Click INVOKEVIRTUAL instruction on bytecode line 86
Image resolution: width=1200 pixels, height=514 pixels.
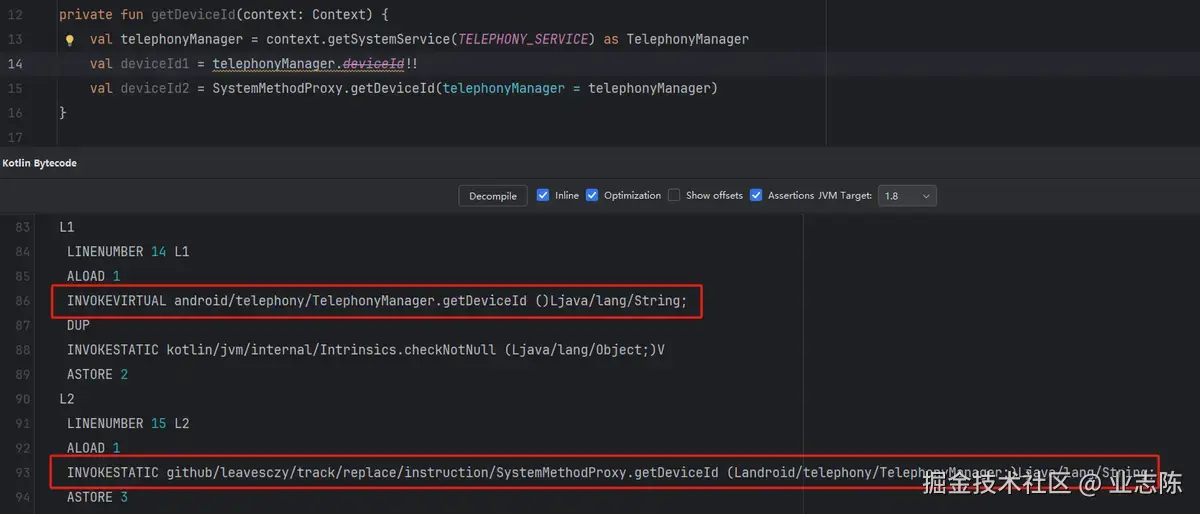coord(377,301)
